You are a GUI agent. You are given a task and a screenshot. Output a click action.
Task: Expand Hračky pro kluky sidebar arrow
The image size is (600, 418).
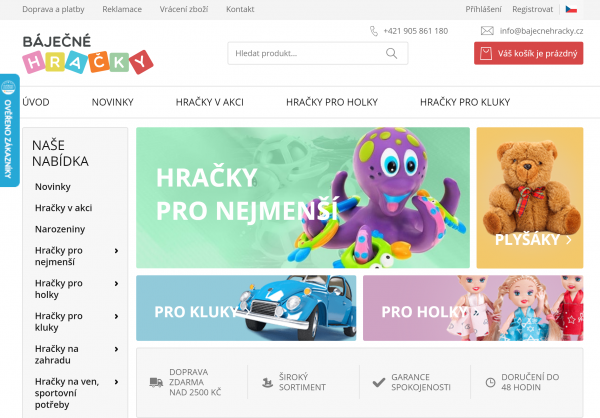116,316
